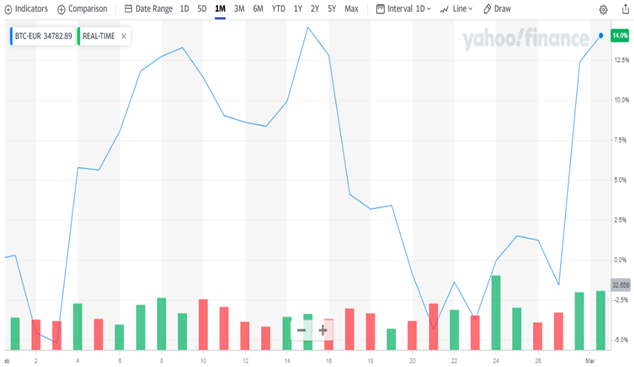
Task: Select the Max range
Action: [351, 9]
